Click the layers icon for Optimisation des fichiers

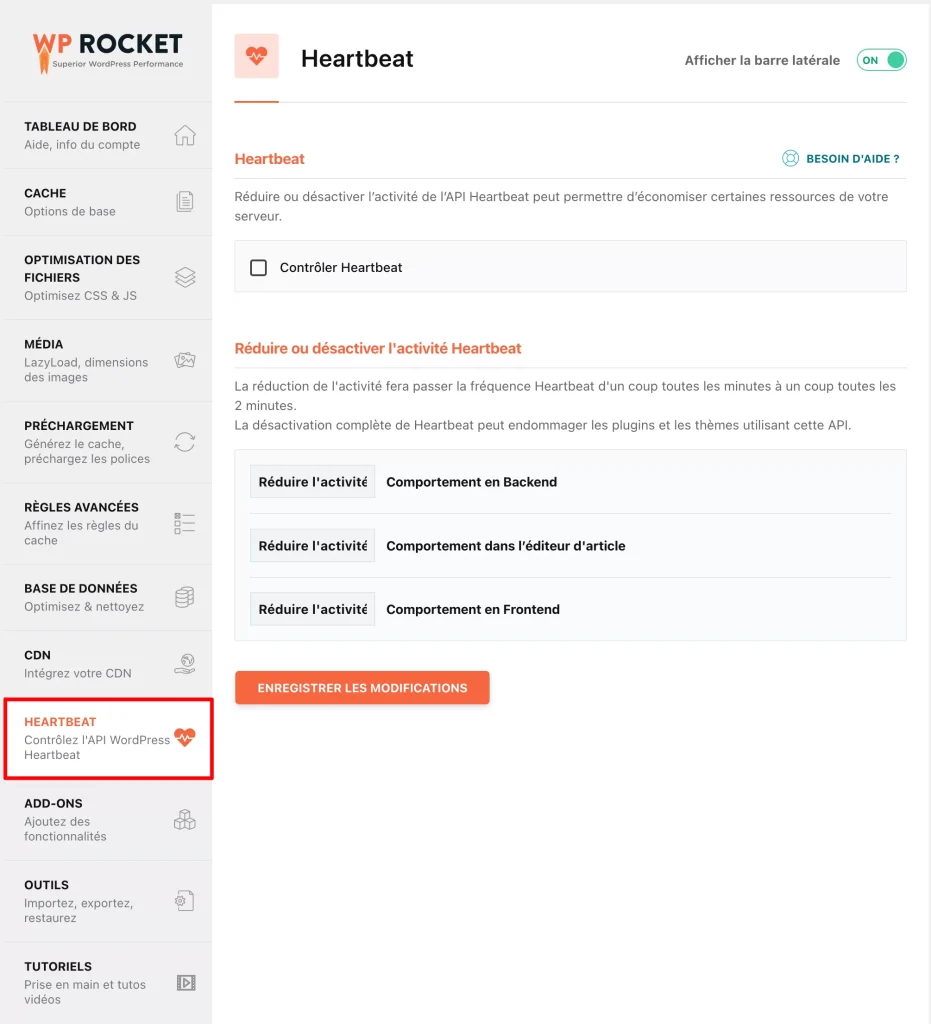(185, 278)
